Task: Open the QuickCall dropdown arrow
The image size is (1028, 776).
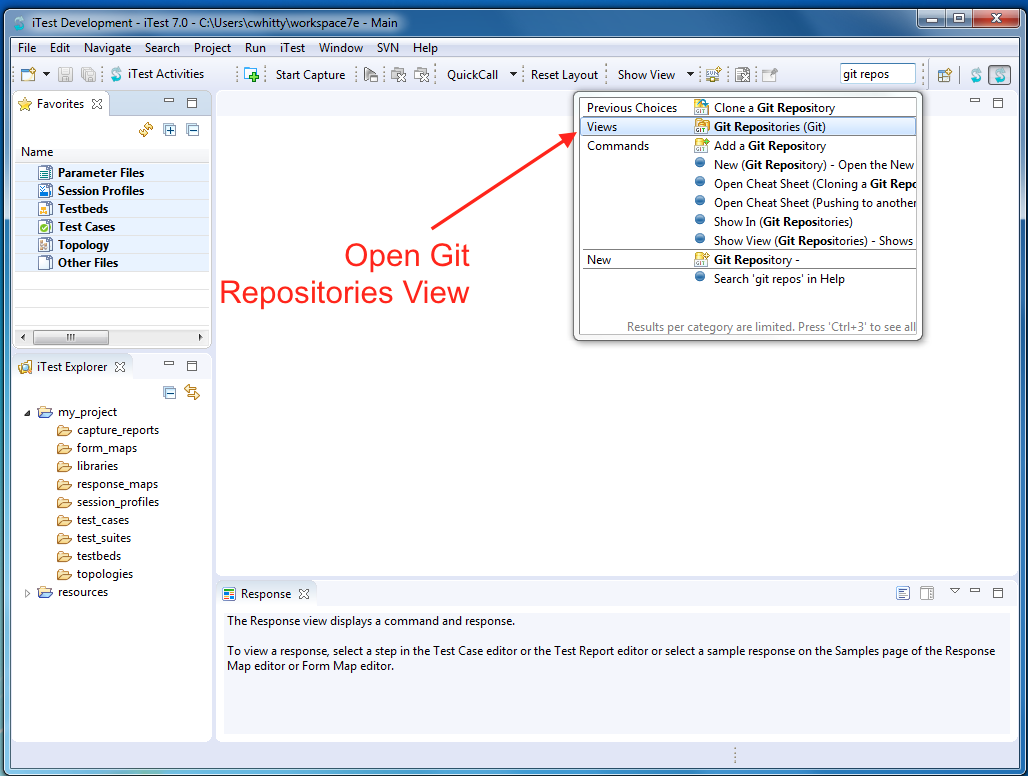Action: tap(513, 74)
